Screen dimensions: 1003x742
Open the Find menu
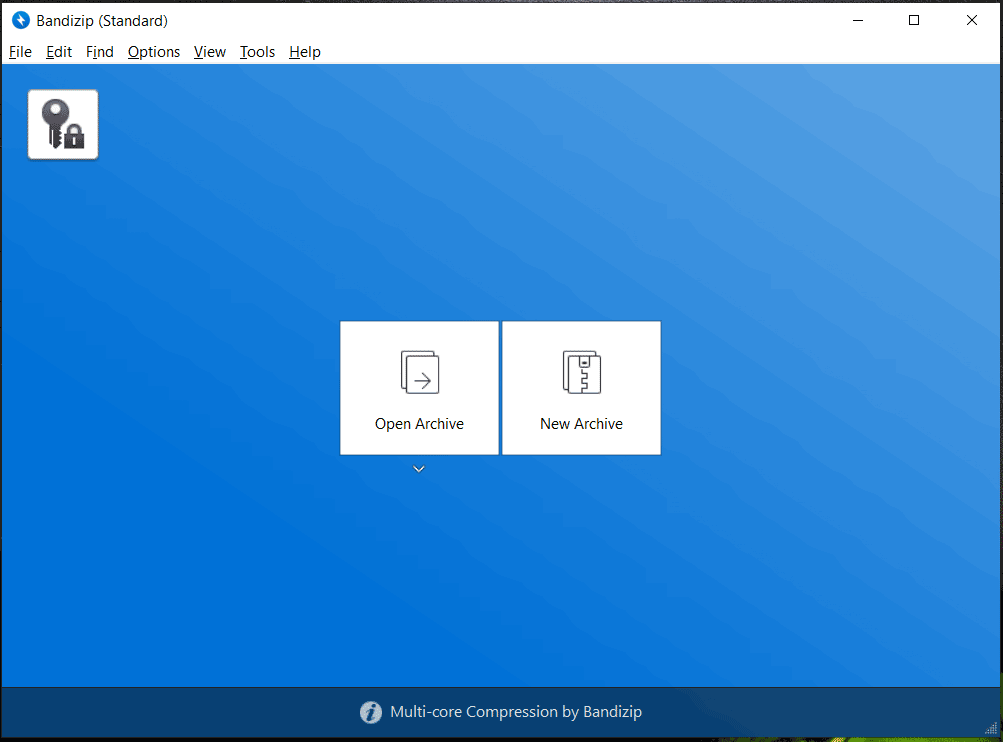click(100, 52)
